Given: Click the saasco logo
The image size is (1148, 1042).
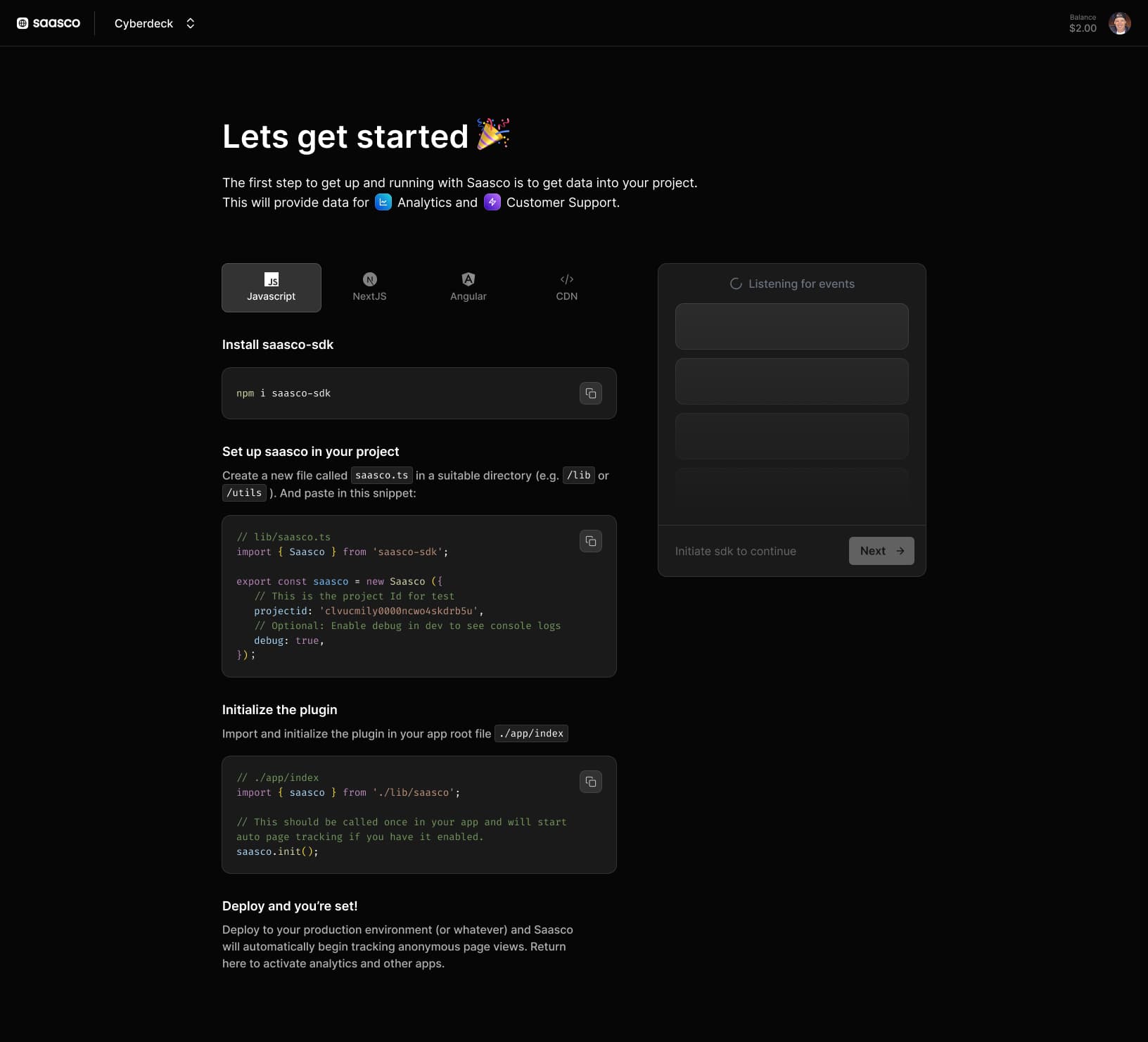Looking at the screenshot, I should click(49, 23).
